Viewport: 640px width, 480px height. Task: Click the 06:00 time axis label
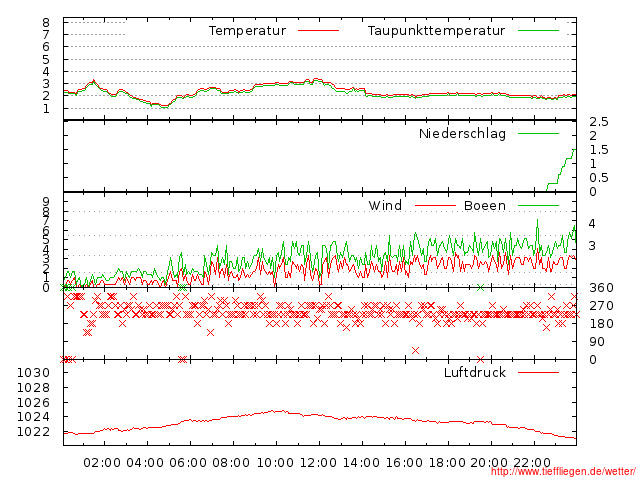pos(188,463)
